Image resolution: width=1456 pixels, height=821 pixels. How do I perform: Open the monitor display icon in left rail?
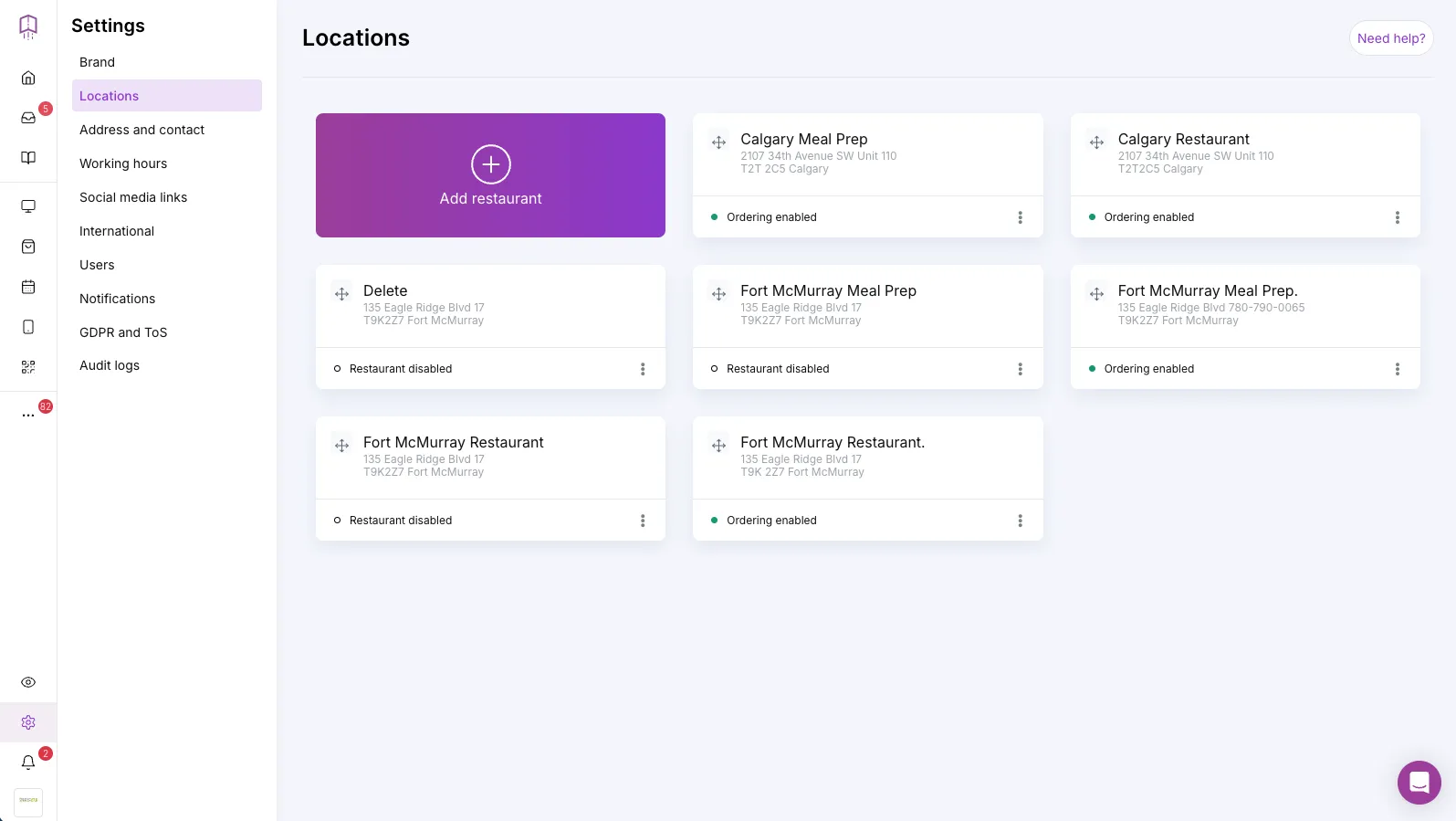[x=28, y=206]
